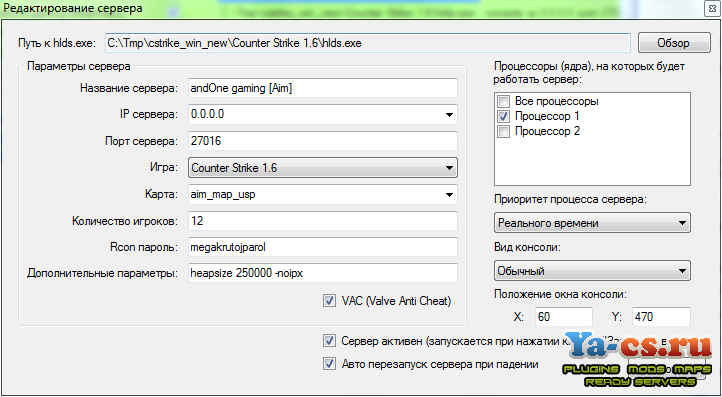Edit the hlds.exe path field
Image resolution: width=722 pixels, height=397 pixels.
click(367, 43)
